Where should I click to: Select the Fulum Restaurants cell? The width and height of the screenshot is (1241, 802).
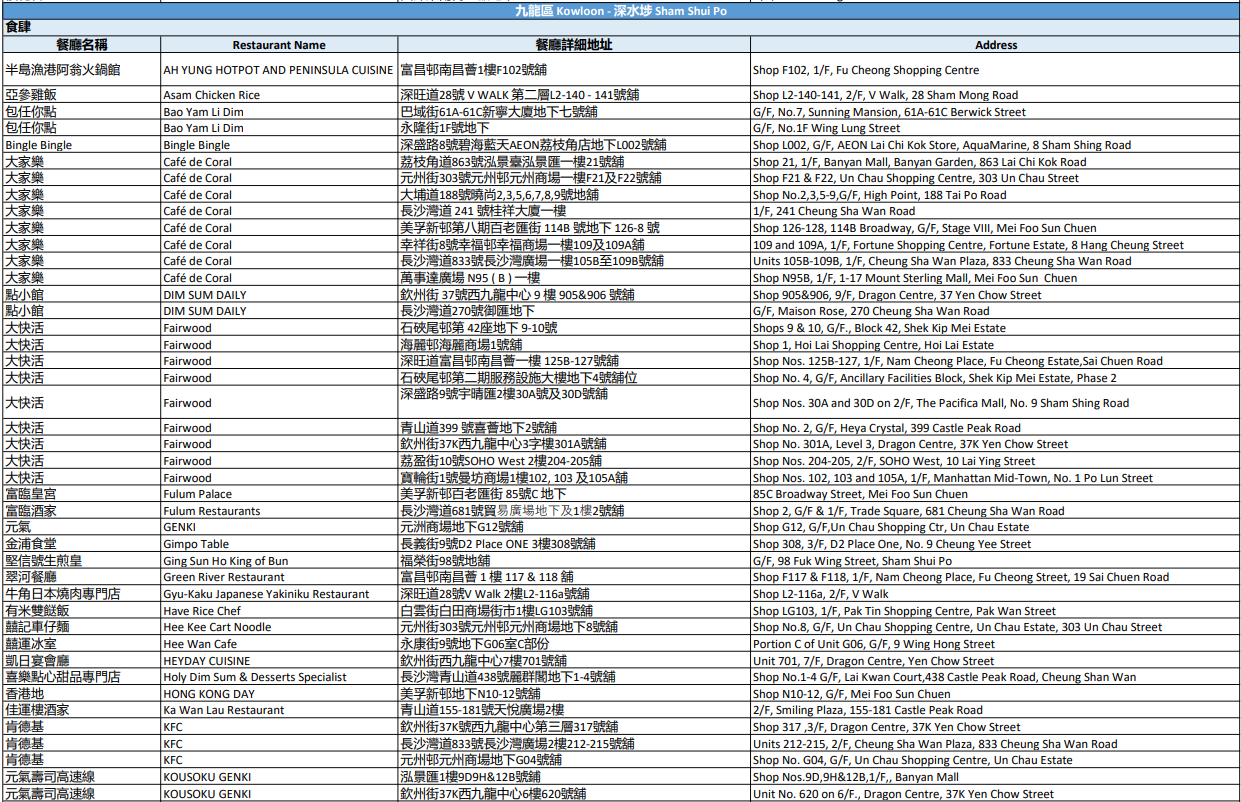click(279, 511)
